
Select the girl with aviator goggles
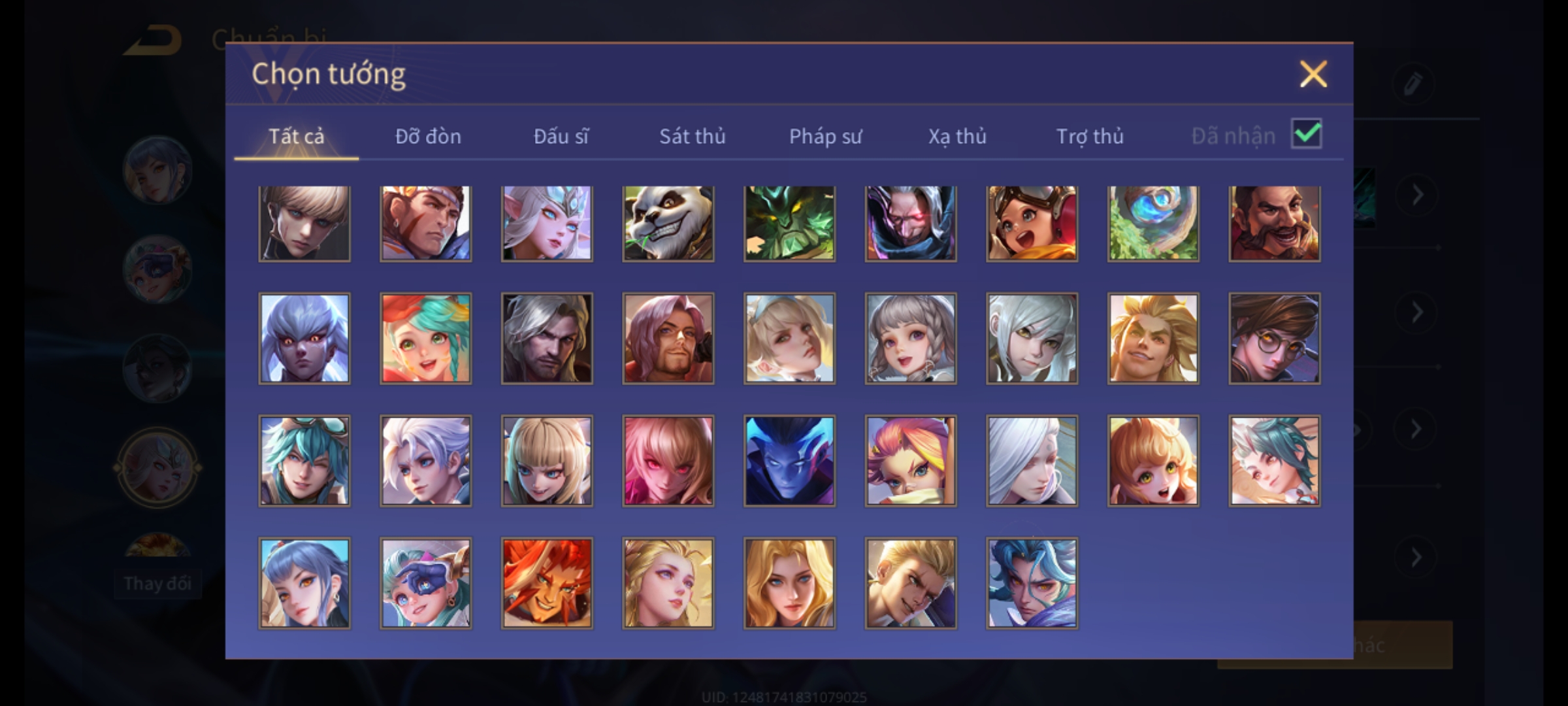[1032, 224]
